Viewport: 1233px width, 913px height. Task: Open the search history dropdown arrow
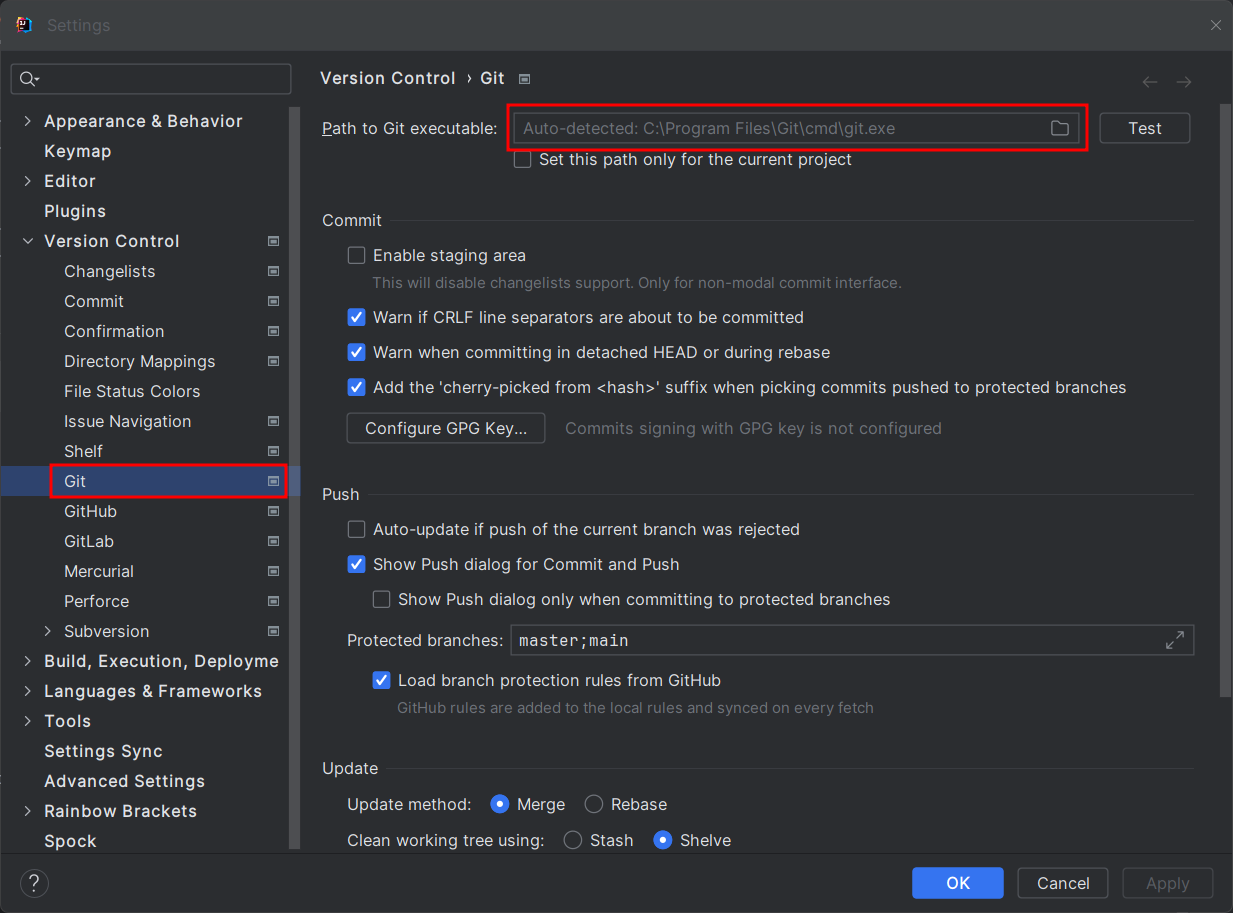coord(37,80)
